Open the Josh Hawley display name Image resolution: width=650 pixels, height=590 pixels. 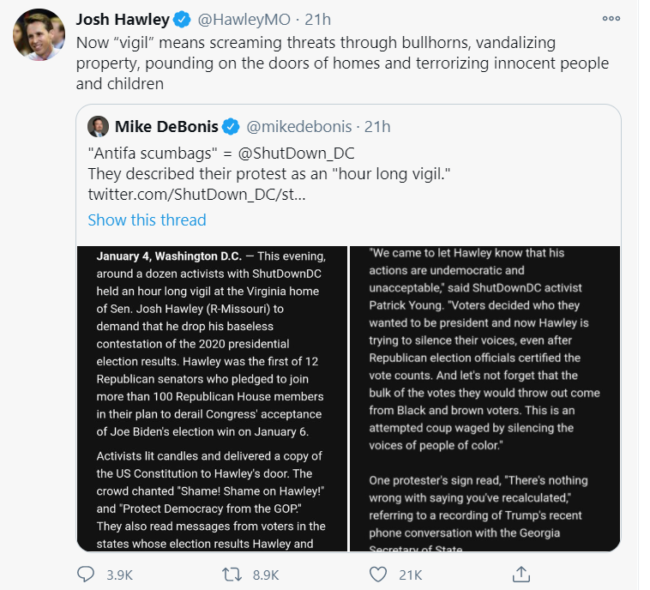[123, 19]
